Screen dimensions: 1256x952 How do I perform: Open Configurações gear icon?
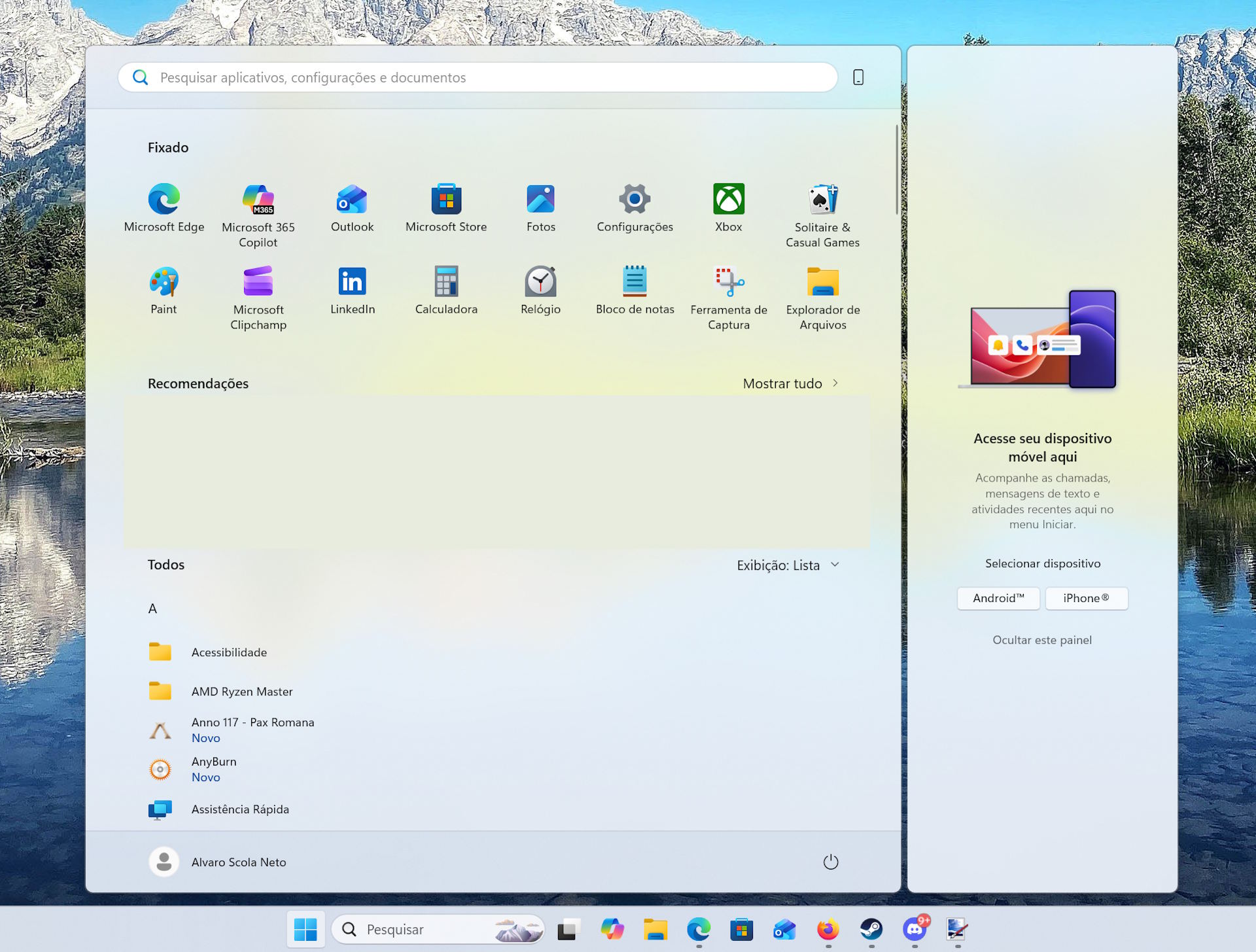635,208
